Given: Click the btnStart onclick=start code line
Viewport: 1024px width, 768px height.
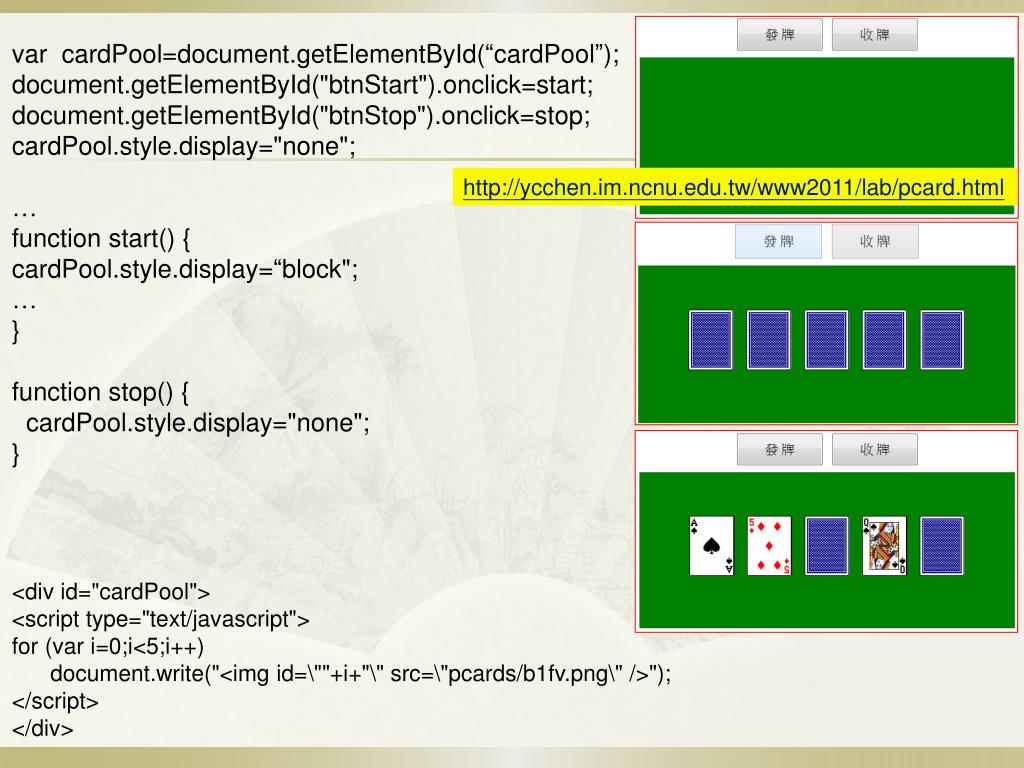Looking at the screenshot, I should pos(302,86).
